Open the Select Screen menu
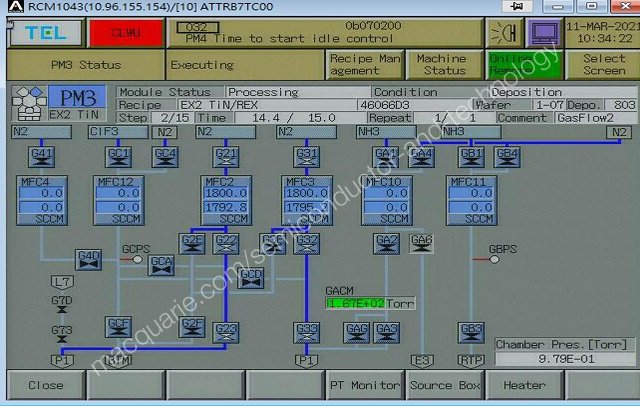 point(604,65)
